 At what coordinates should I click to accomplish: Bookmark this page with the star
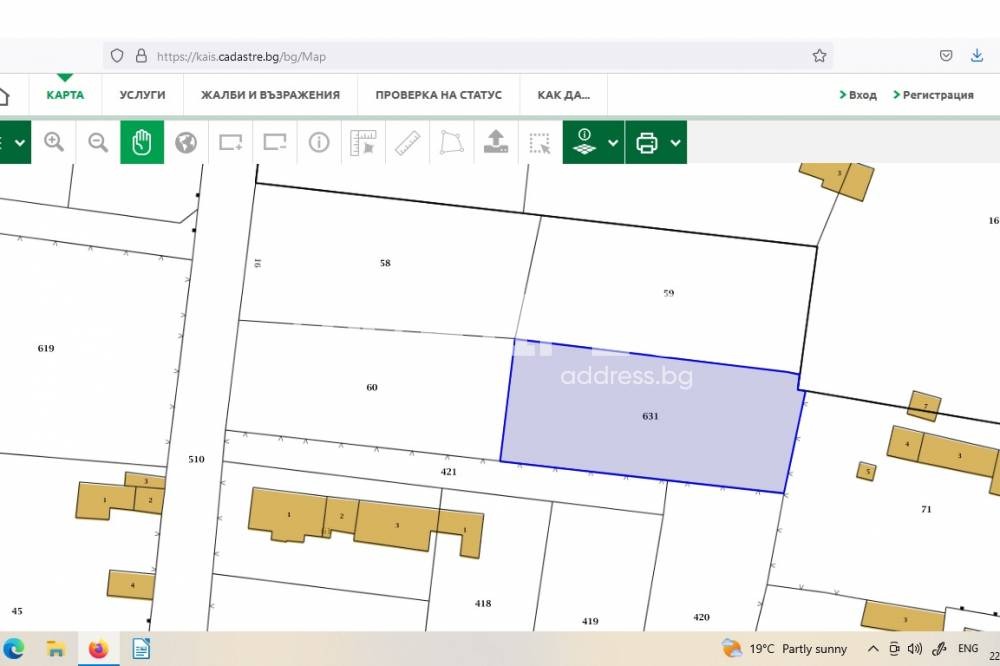(819, 56)
